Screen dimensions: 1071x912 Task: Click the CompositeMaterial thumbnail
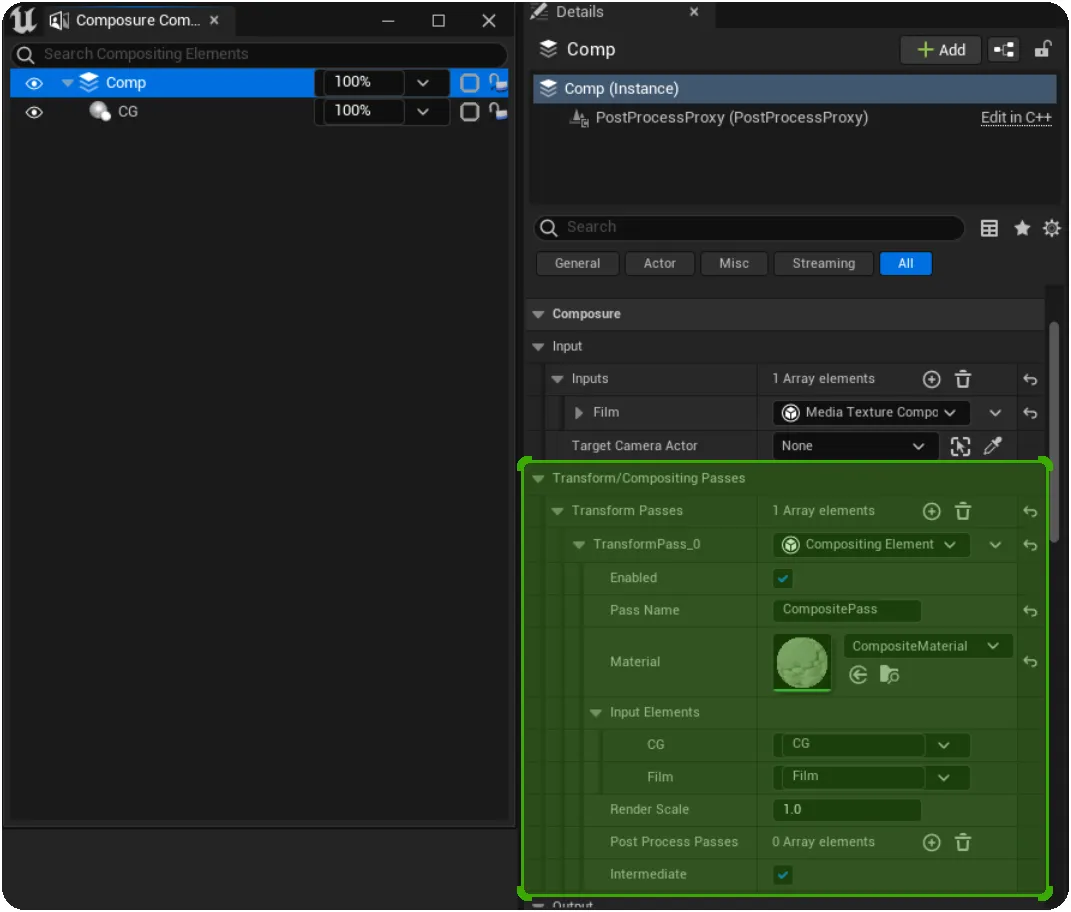(x=802, y=663)
